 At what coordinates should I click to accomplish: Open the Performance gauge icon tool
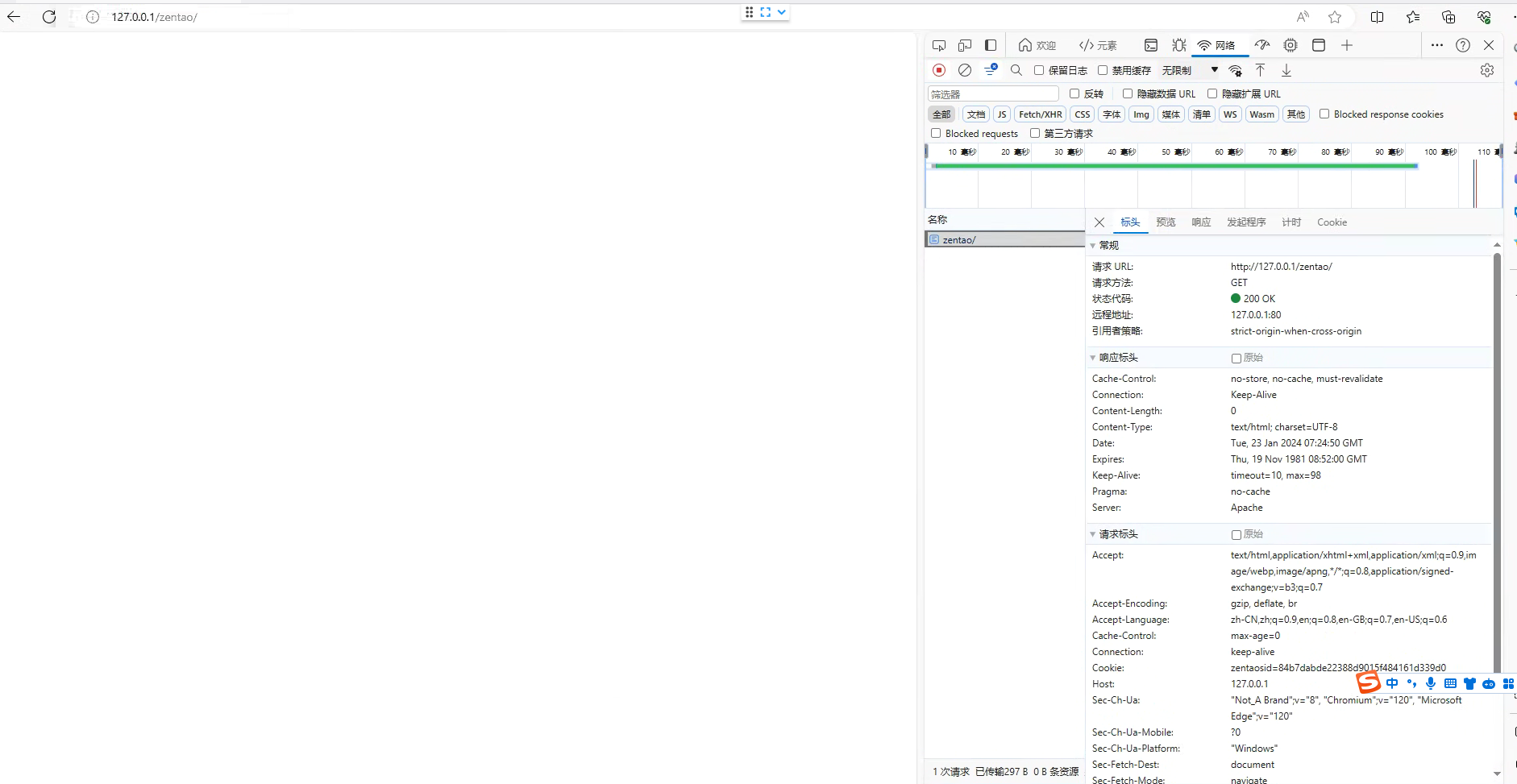[1262, 45]
